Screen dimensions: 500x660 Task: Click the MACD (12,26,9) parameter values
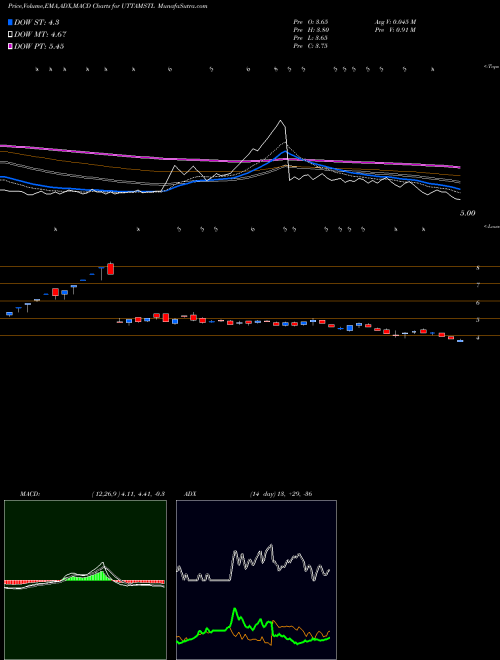click(x=128, y=494)
